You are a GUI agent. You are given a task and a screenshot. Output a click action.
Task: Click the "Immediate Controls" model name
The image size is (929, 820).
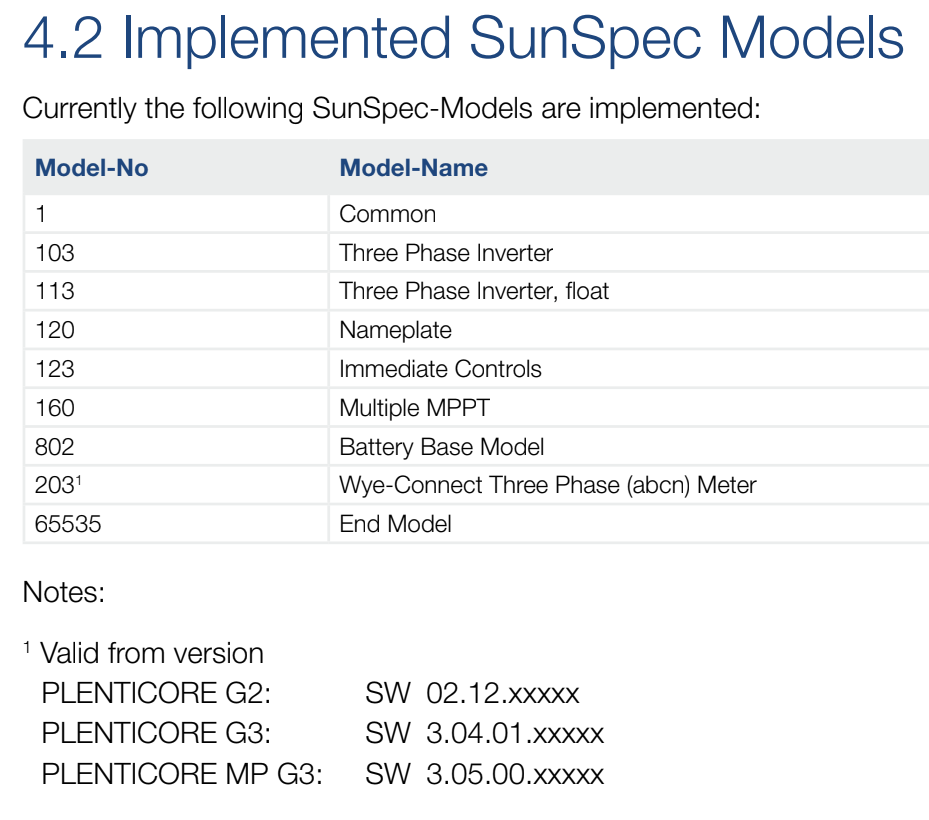coord(440,369)
